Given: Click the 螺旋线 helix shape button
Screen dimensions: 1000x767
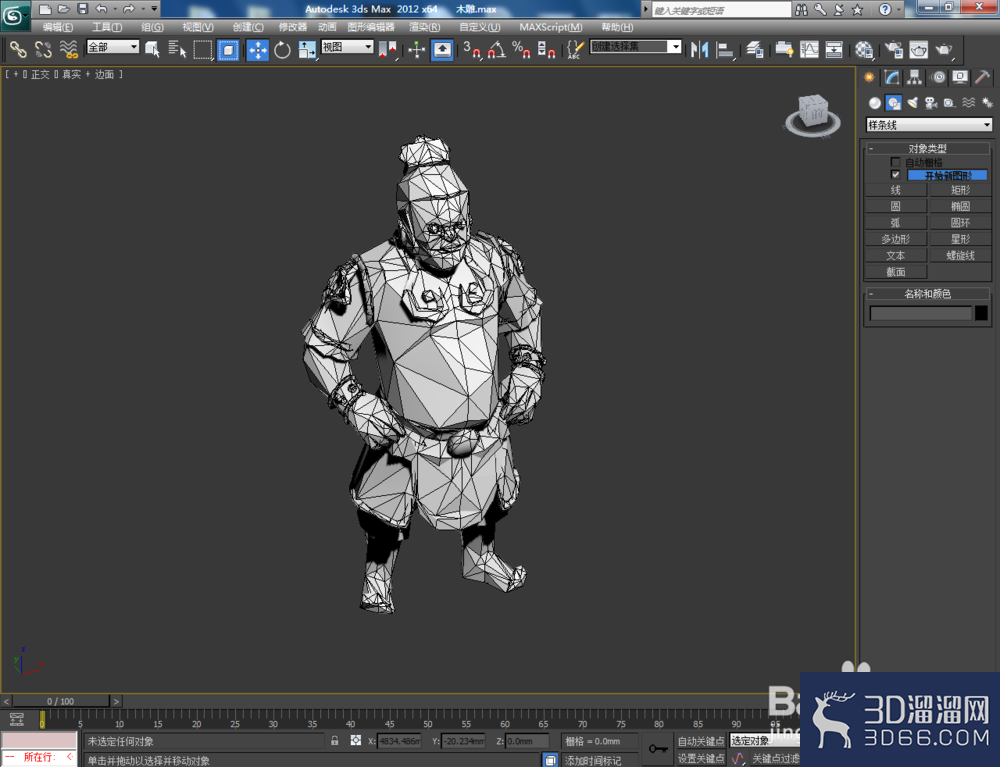Looking at the screenshot, I should (960, 256).
